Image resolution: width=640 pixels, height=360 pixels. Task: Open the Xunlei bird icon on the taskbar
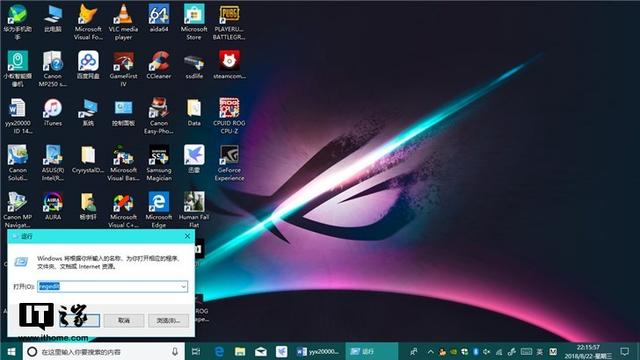282,351
